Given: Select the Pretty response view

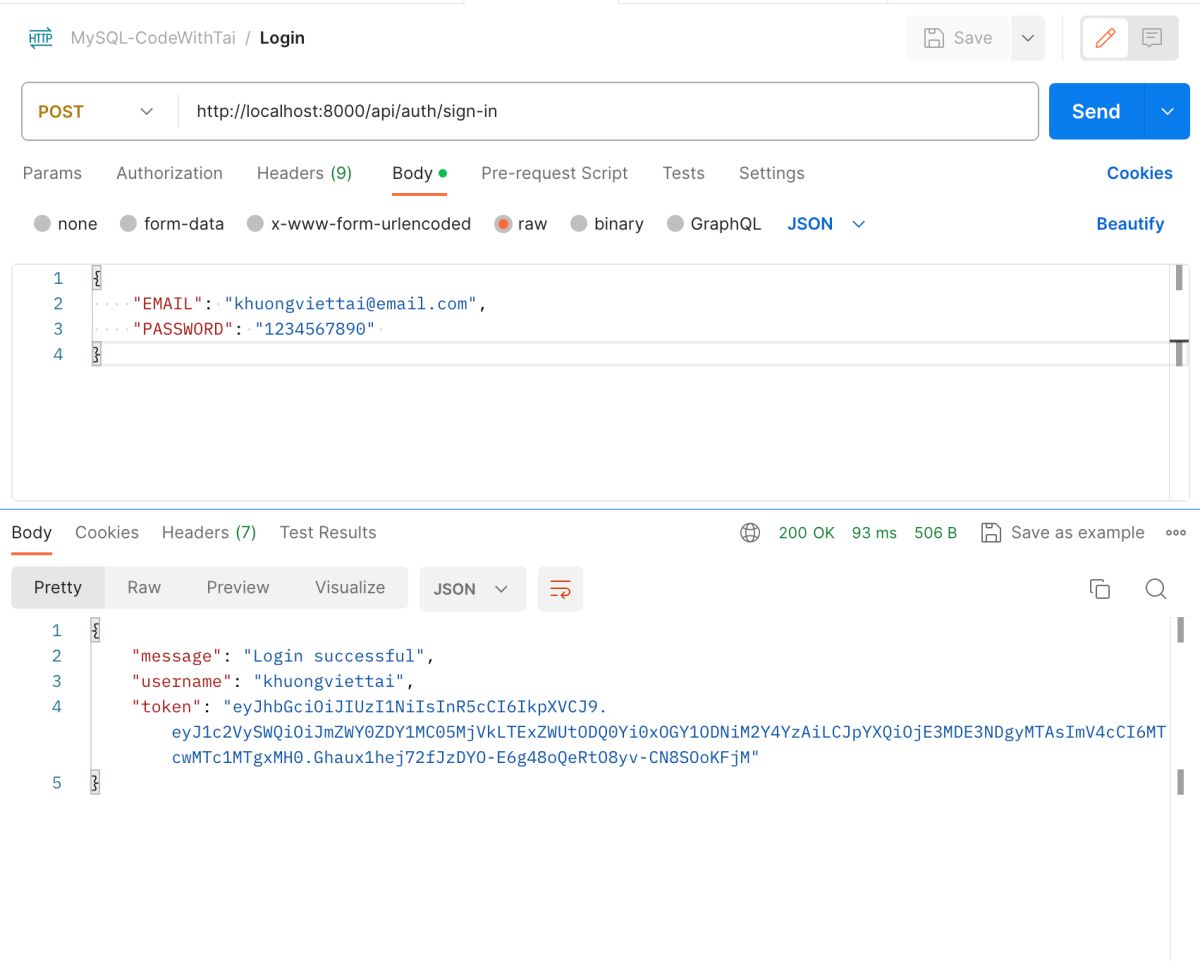Looking at the screenshot, I should [57, 588].
